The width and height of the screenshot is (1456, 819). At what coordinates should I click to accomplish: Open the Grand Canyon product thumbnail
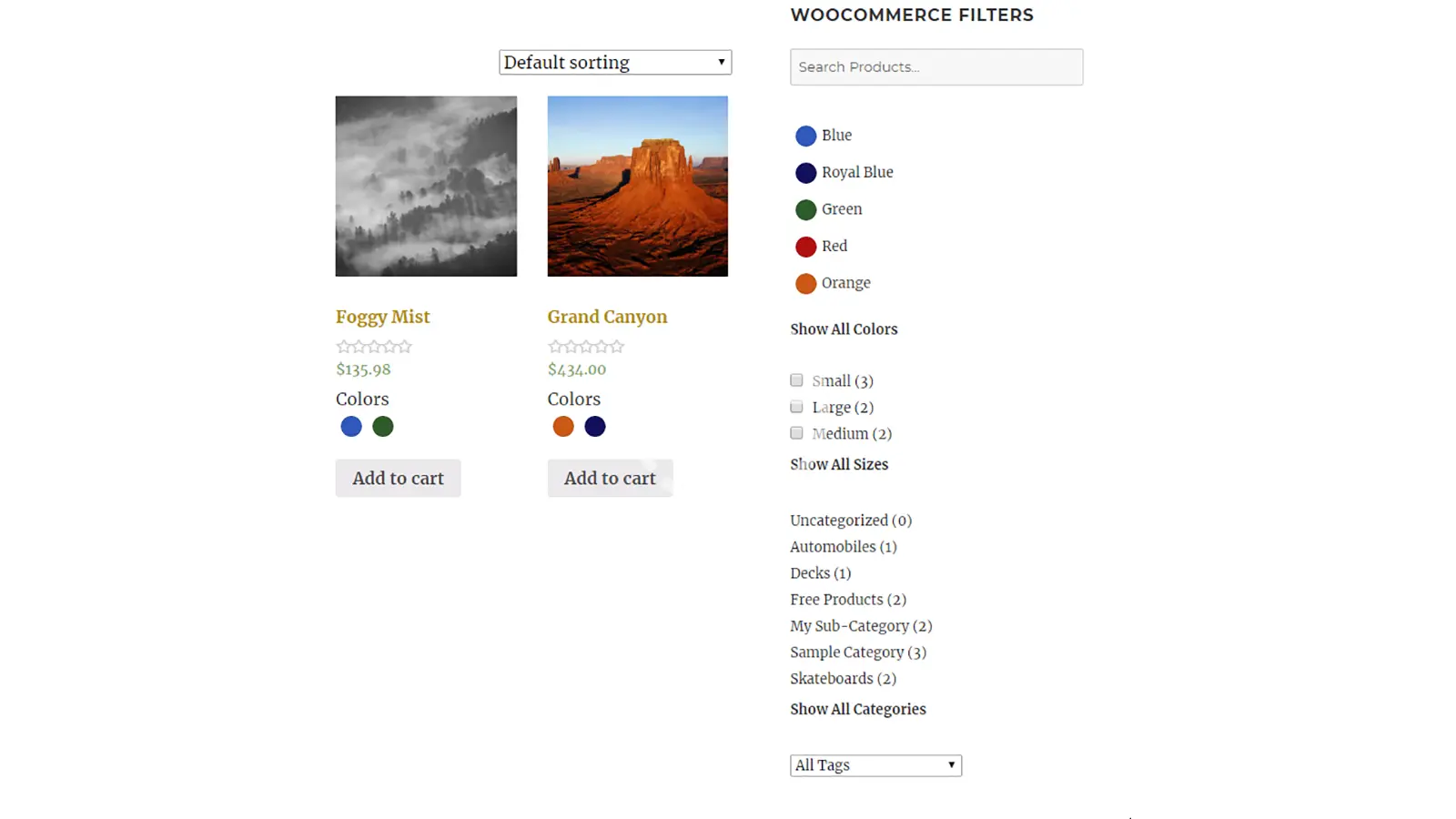[638, 187]
